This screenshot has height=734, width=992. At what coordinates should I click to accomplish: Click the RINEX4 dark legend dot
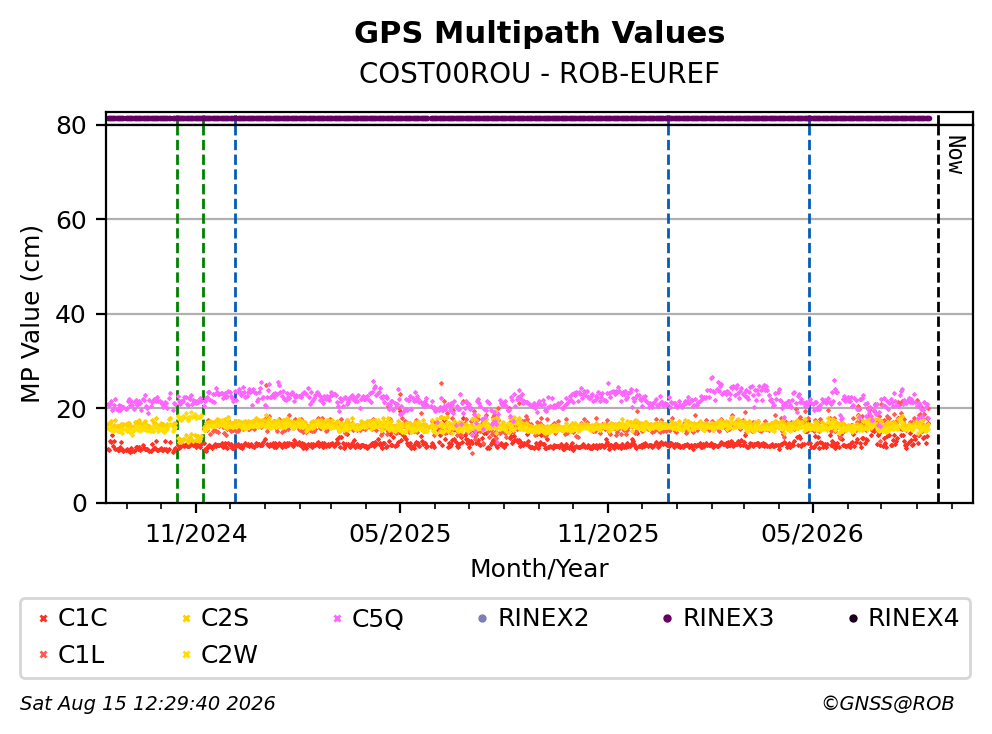point(853,618)
